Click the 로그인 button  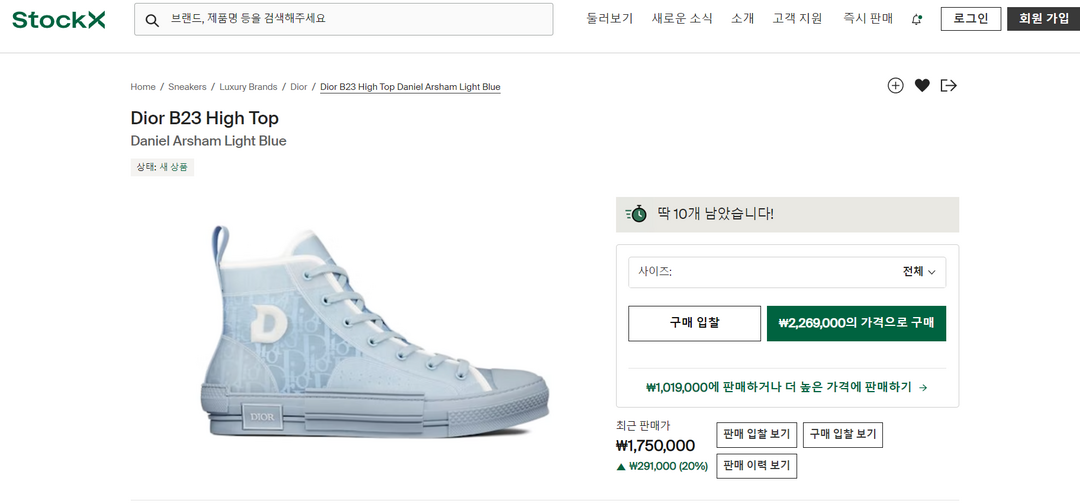coord(970,19)
